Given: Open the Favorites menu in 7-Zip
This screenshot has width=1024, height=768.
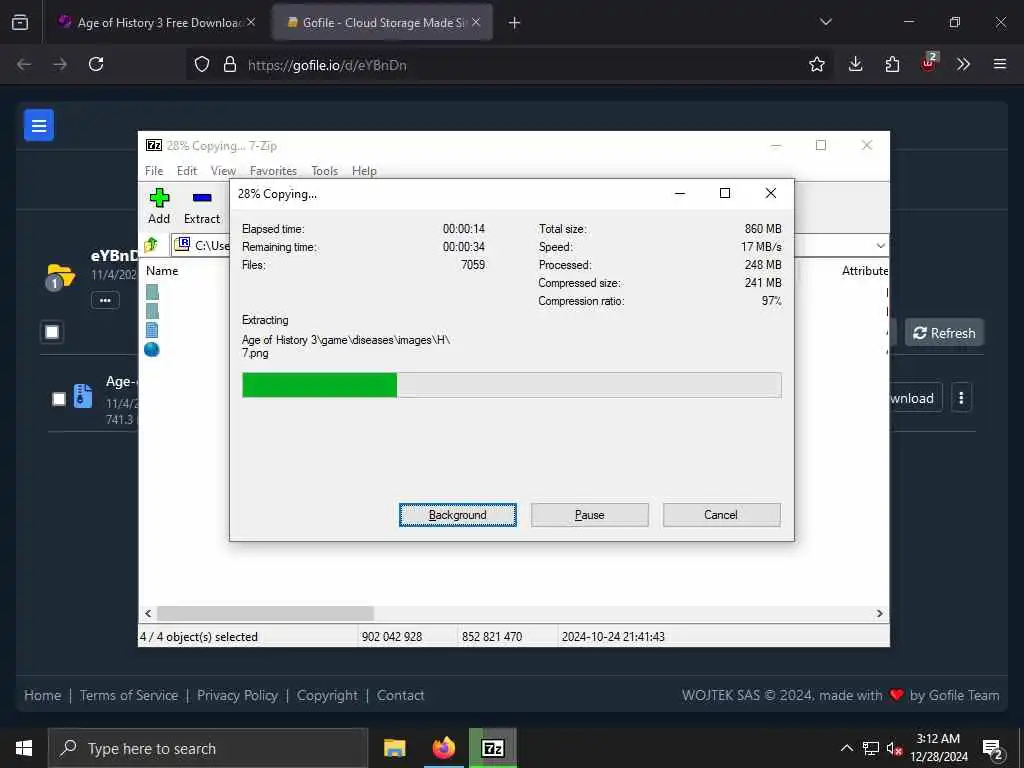Looking at the screenshot, I should [x=273, y=170].
